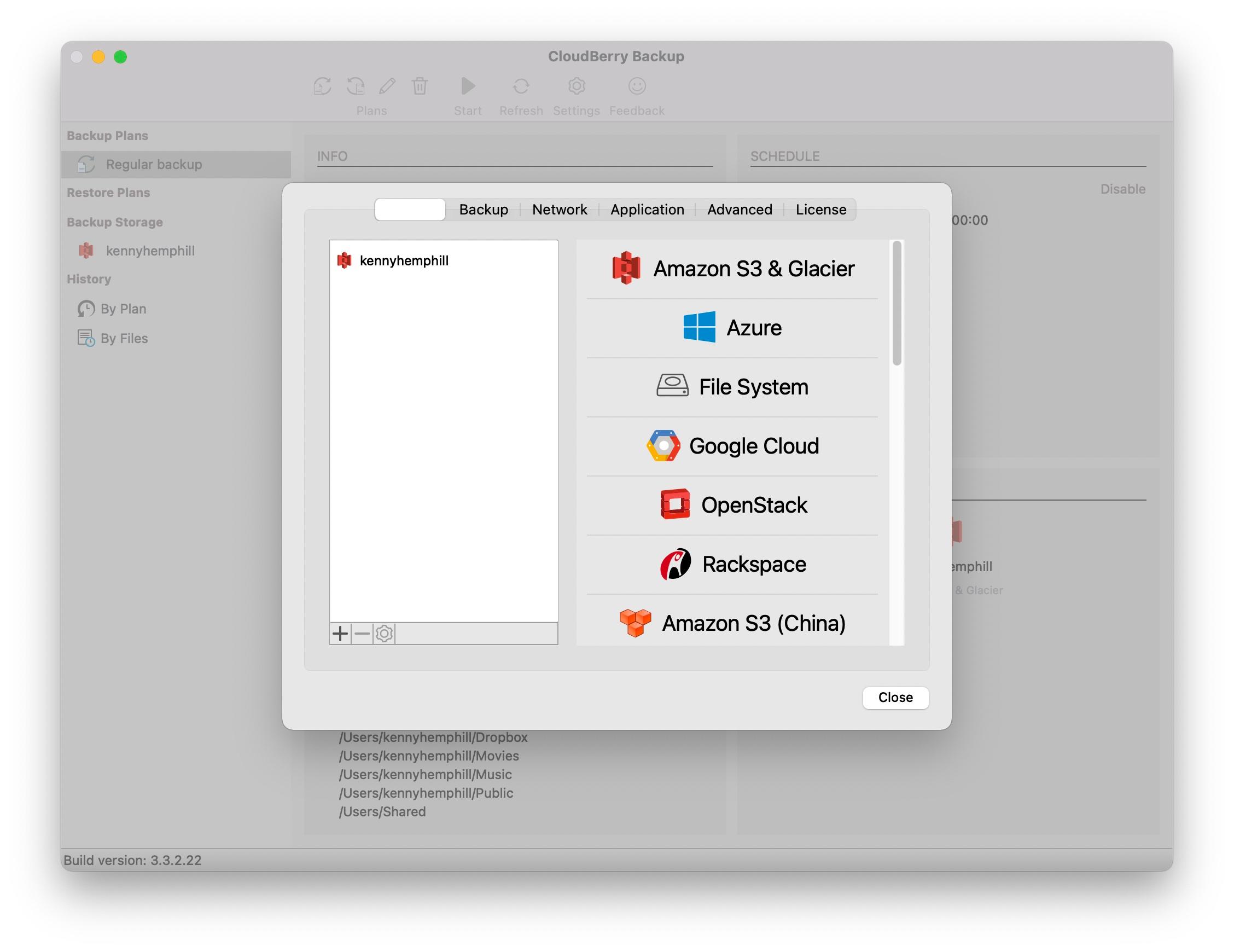This screenshot has width=1234, height=952.
Task: Add a storage account with plus button
Action: coord(340,634)
